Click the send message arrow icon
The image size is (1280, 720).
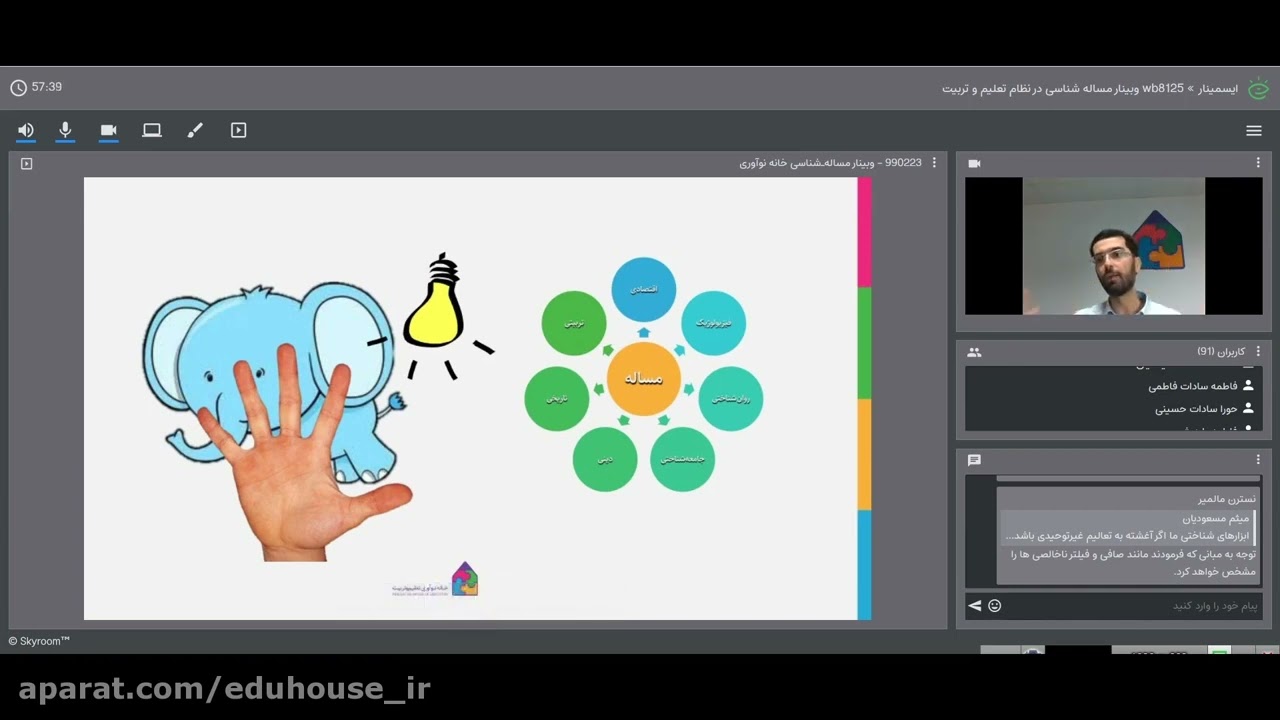[x=975, y=605]
